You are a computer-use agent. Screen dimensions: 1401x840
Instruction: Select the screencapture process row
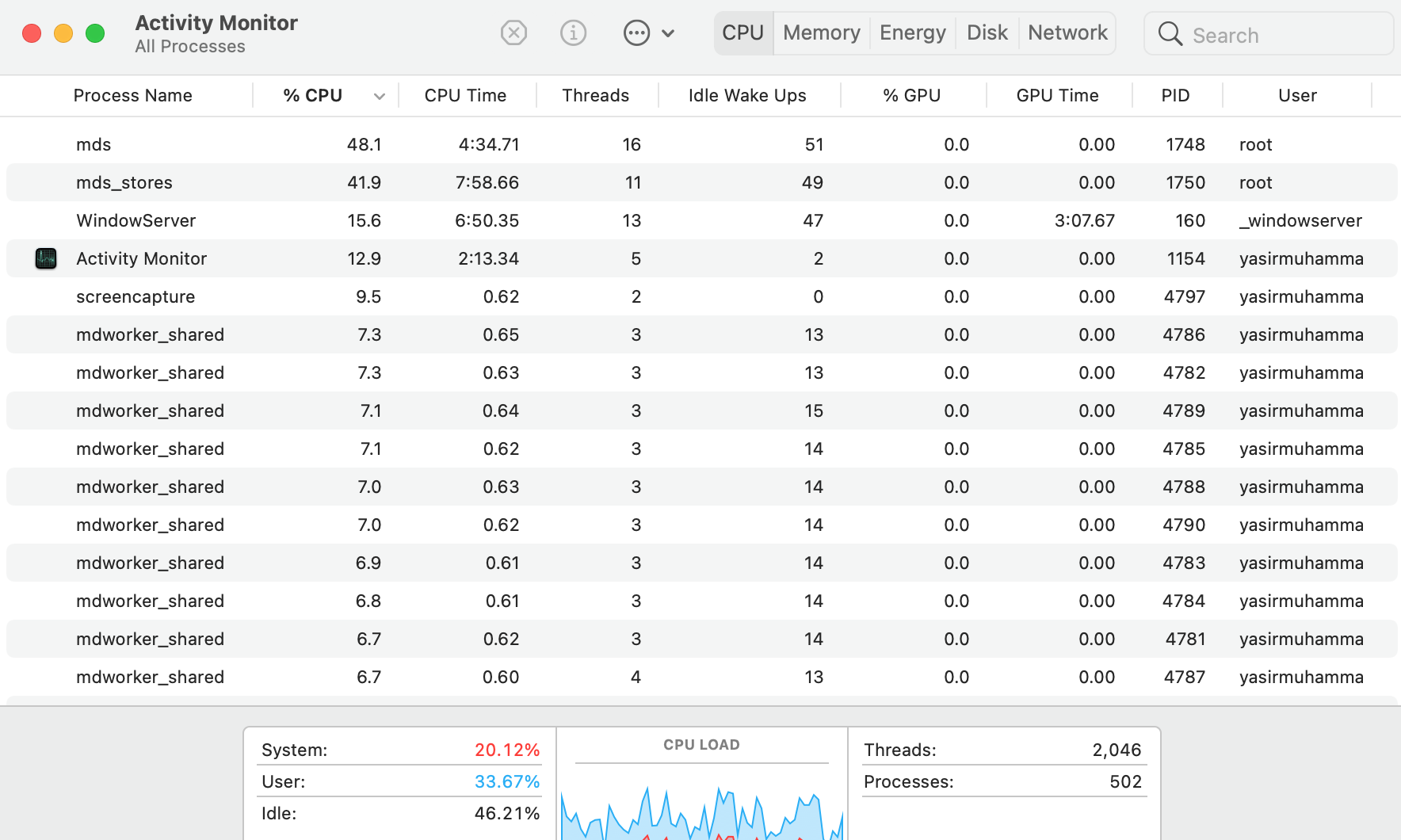point(701,296)
